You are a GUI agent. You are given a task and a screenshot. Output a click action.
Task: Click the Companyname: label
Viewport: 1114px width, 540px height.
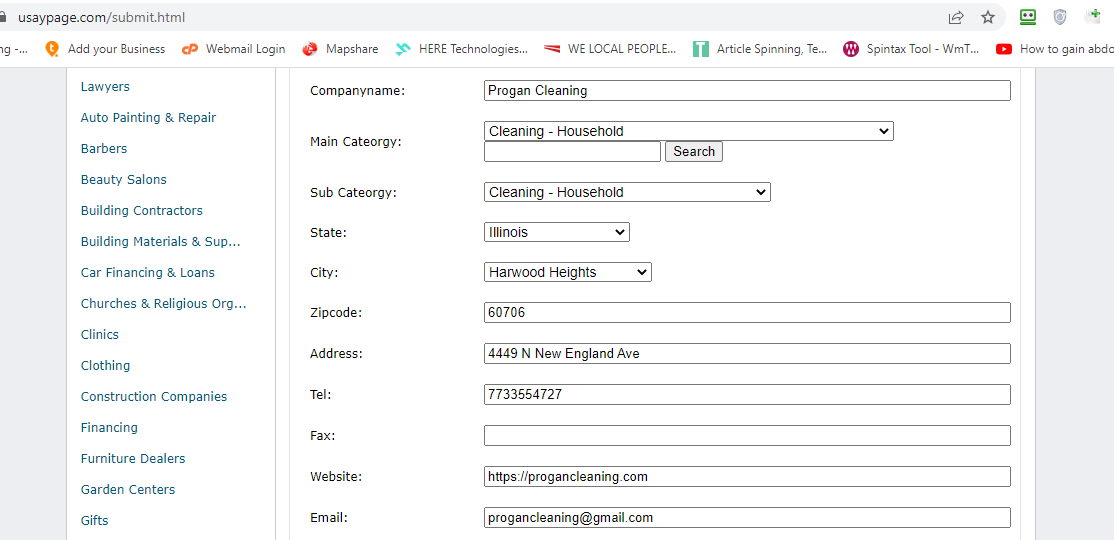(x=357, y=91)
